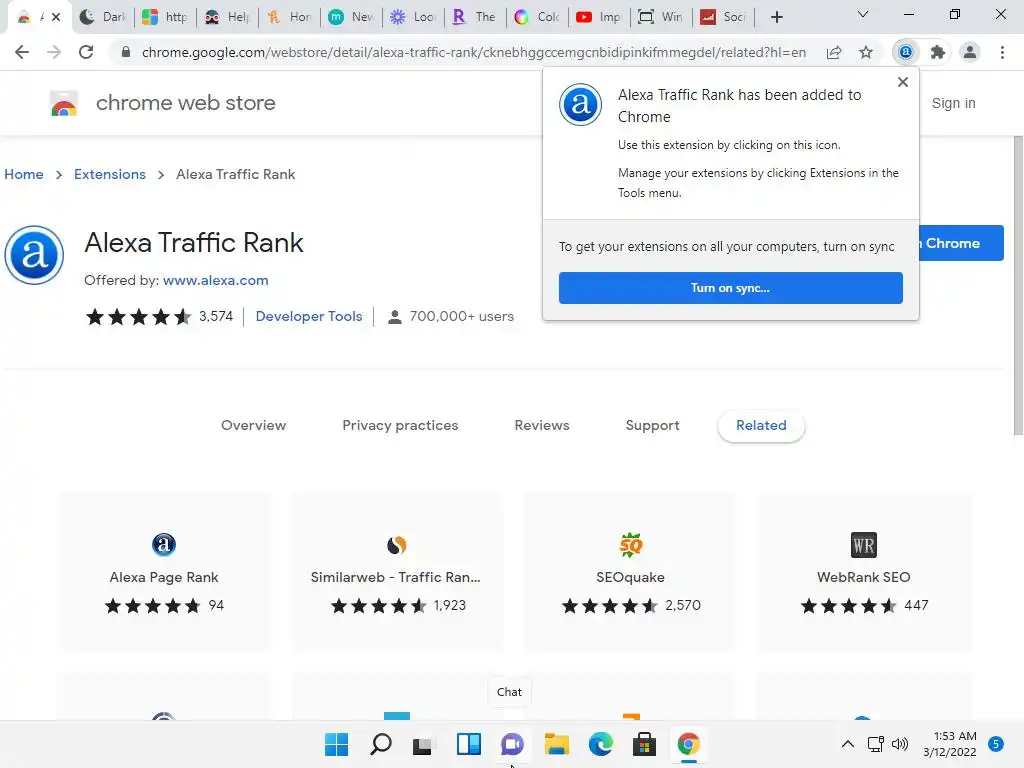The width and height of the screenshot is (1024, 768).
Task: Launch Microsoft Edge from the taskbar
Action: [x=601, y=744]
